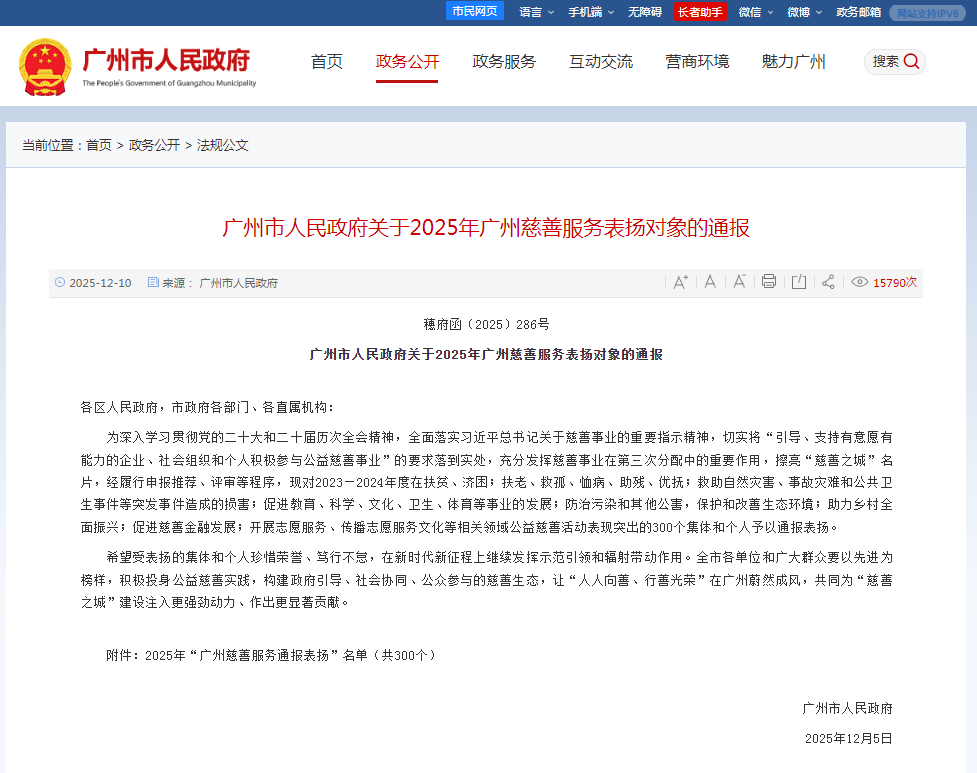Expand the 微博 dropdown menu
The image size is (977, 773).
pos(804,12)
